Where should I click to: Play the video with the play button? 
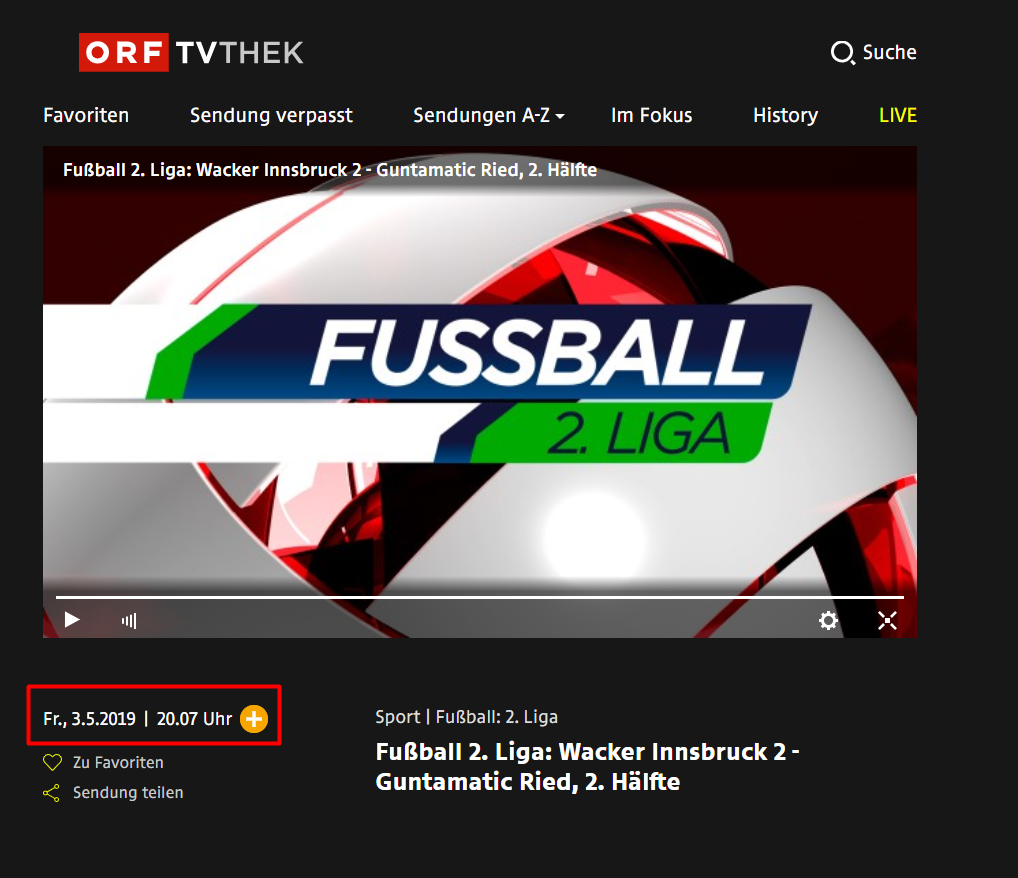tap(72, 620)
